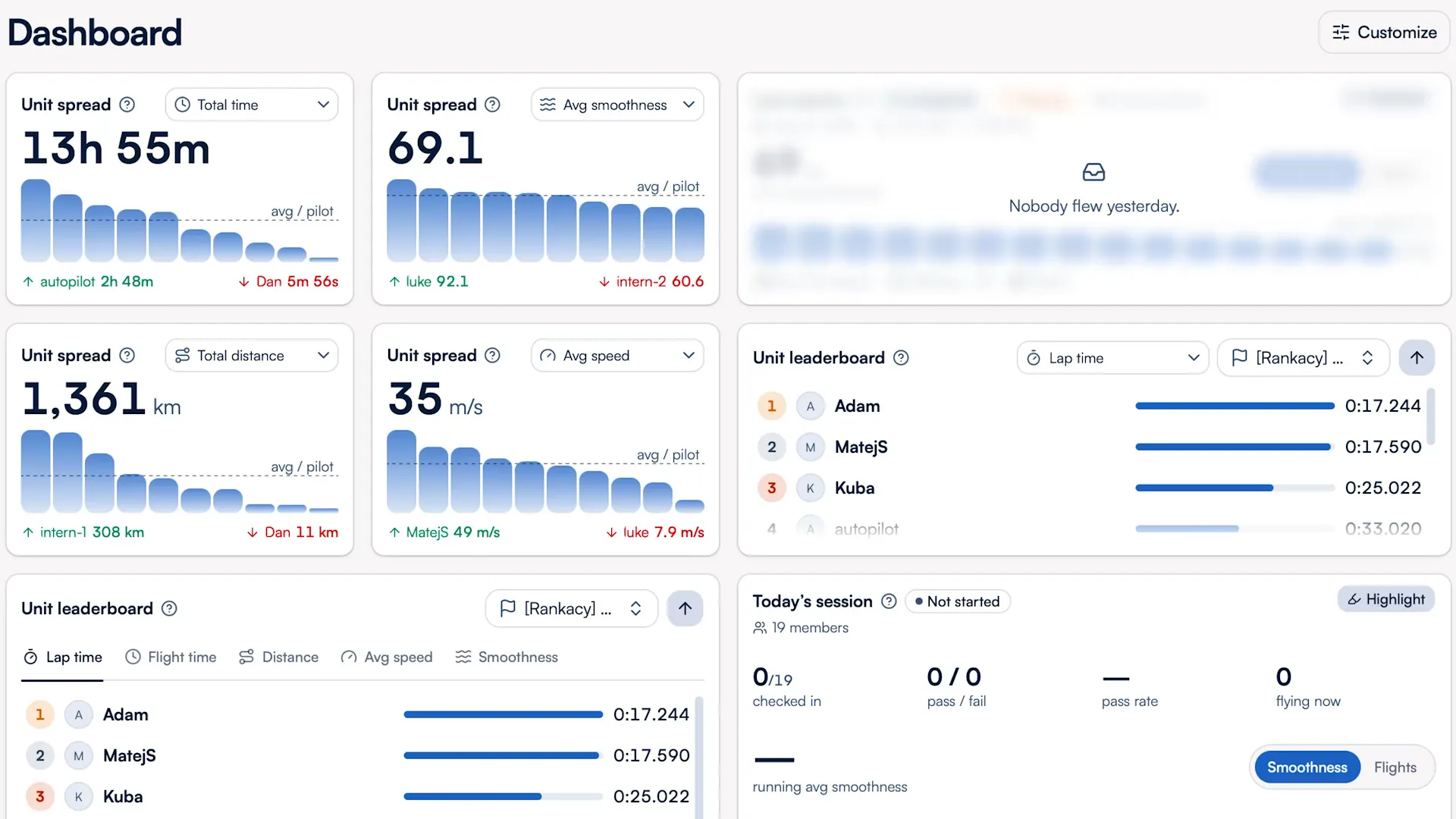Open [Rankacy] selector in right leaderboard
1456x819 pixels.
pos(1303,358)
